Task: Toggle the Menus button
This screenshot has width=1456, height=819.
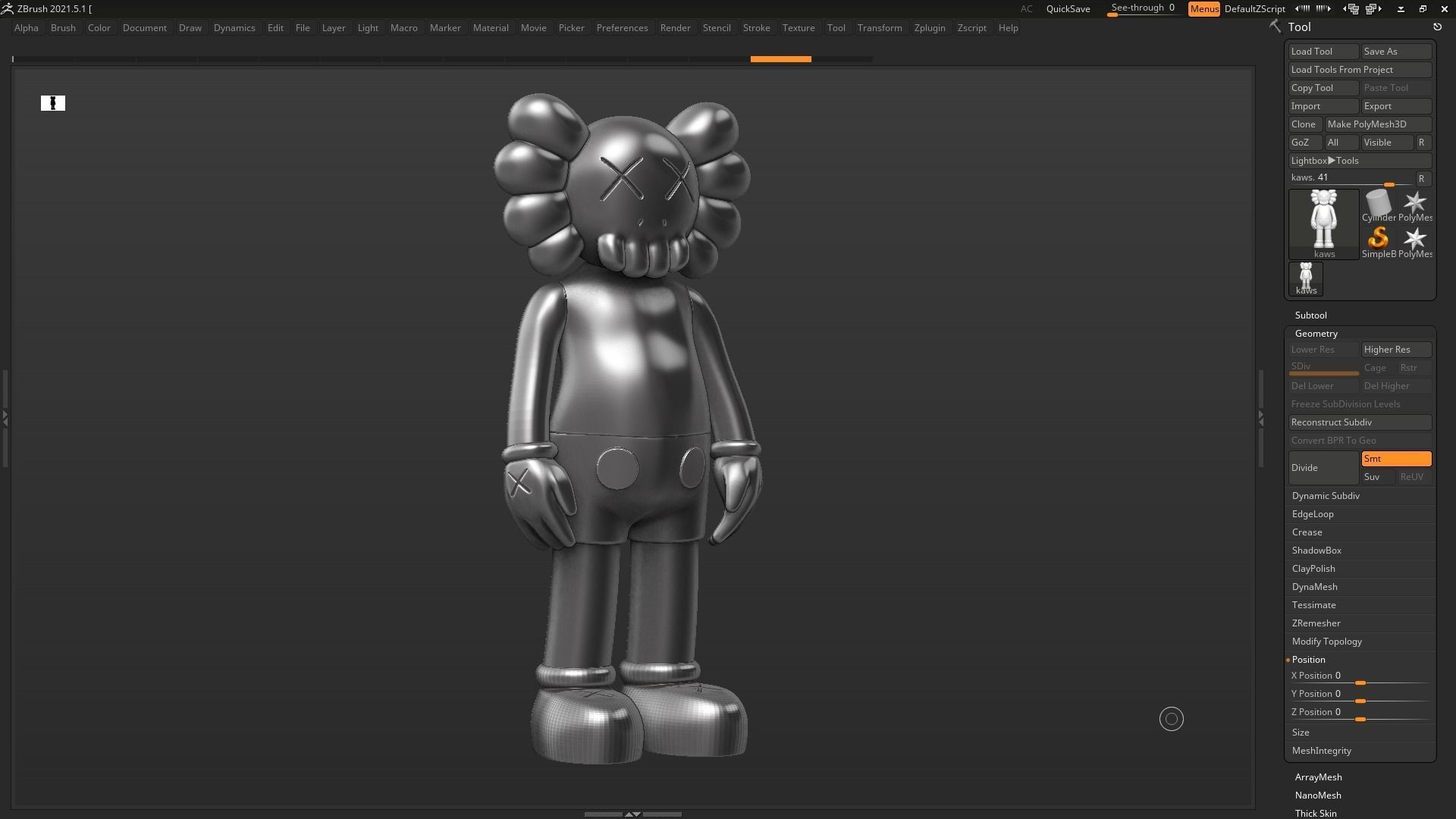Action: pyautogui.click(x=1204, y=9)
